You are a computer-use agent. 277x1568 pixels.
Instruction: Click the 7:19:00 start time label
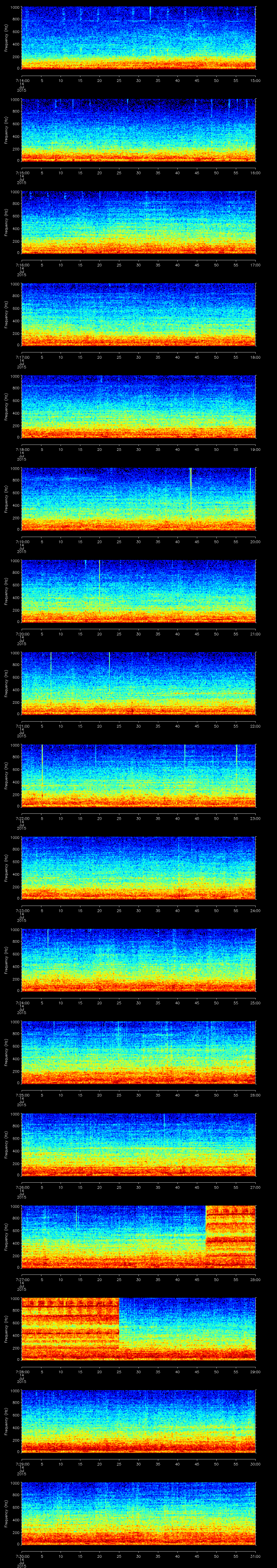coord(22,542)
